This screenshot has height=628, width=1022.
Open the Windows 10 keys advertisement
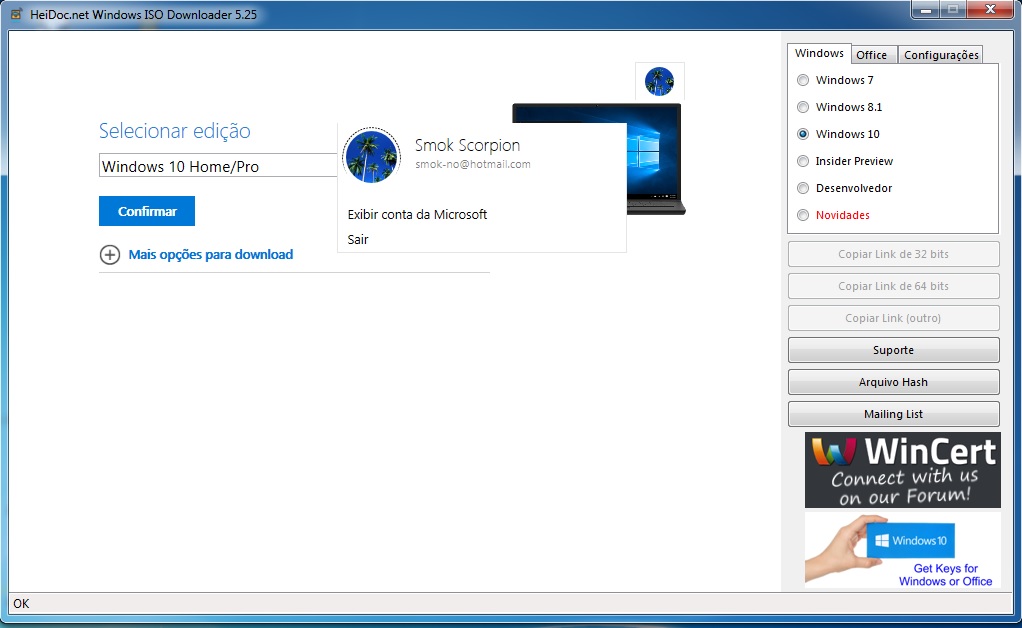tap(902, 550)
